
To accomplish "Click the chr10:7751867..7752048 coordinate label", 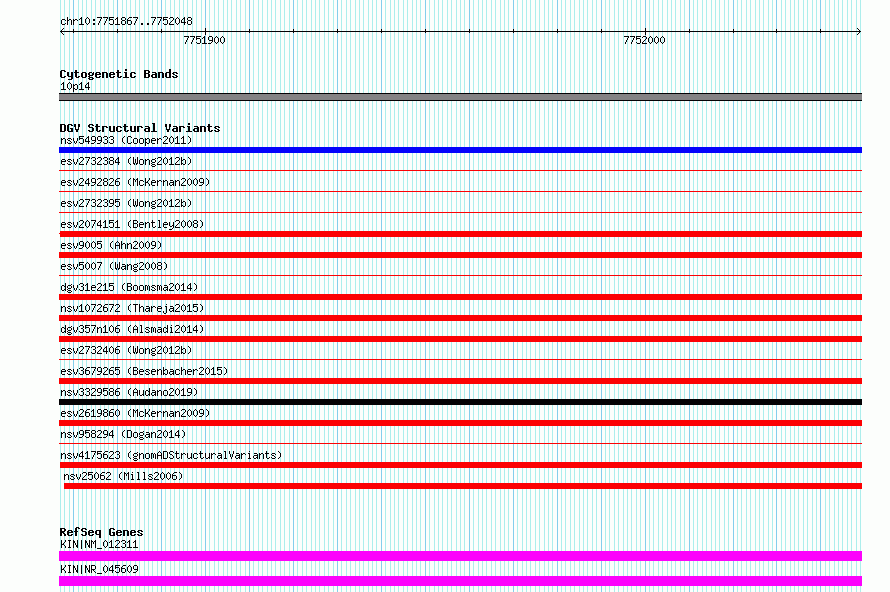I will [x=126, y=21].
